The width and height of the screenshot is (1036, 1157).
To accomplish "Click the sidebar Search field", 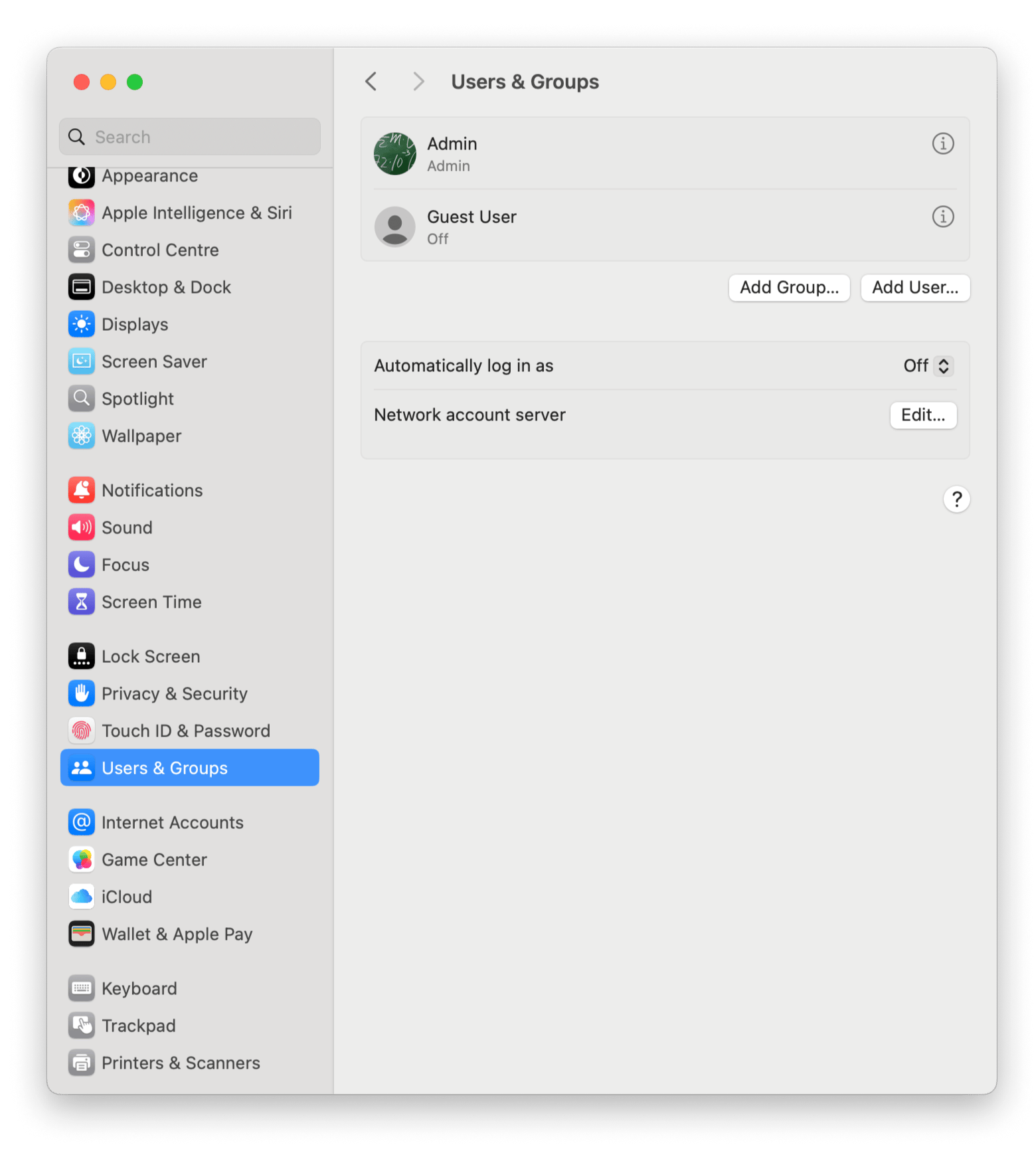I will point(190,137).
